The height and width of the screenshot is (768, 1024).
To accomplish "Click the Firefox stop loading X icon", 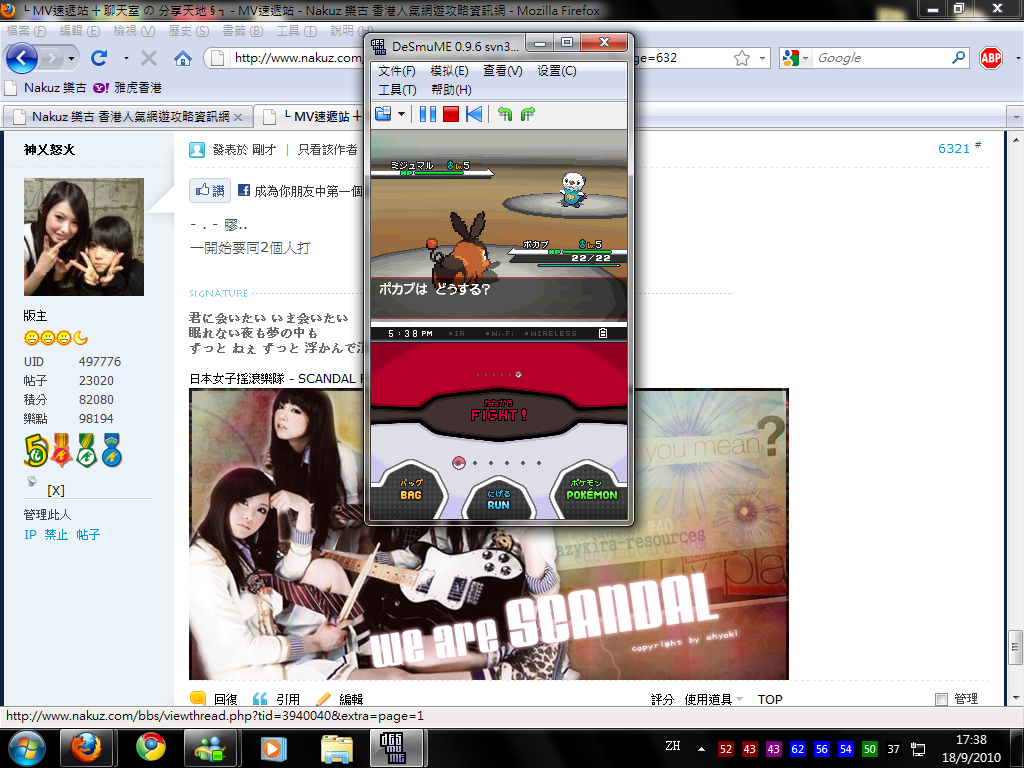I will (149, 58).
